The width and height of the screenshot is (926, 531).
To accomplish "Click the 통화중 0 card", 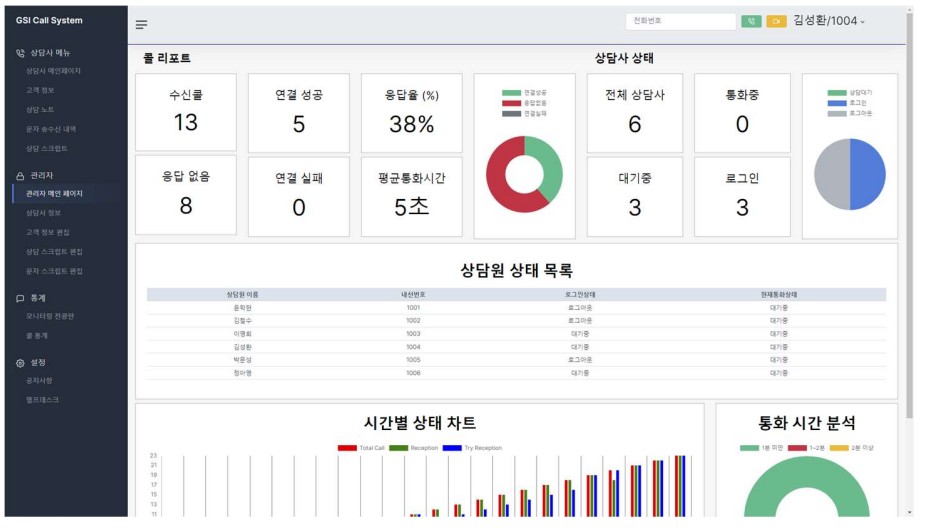I will click(742, 113).
